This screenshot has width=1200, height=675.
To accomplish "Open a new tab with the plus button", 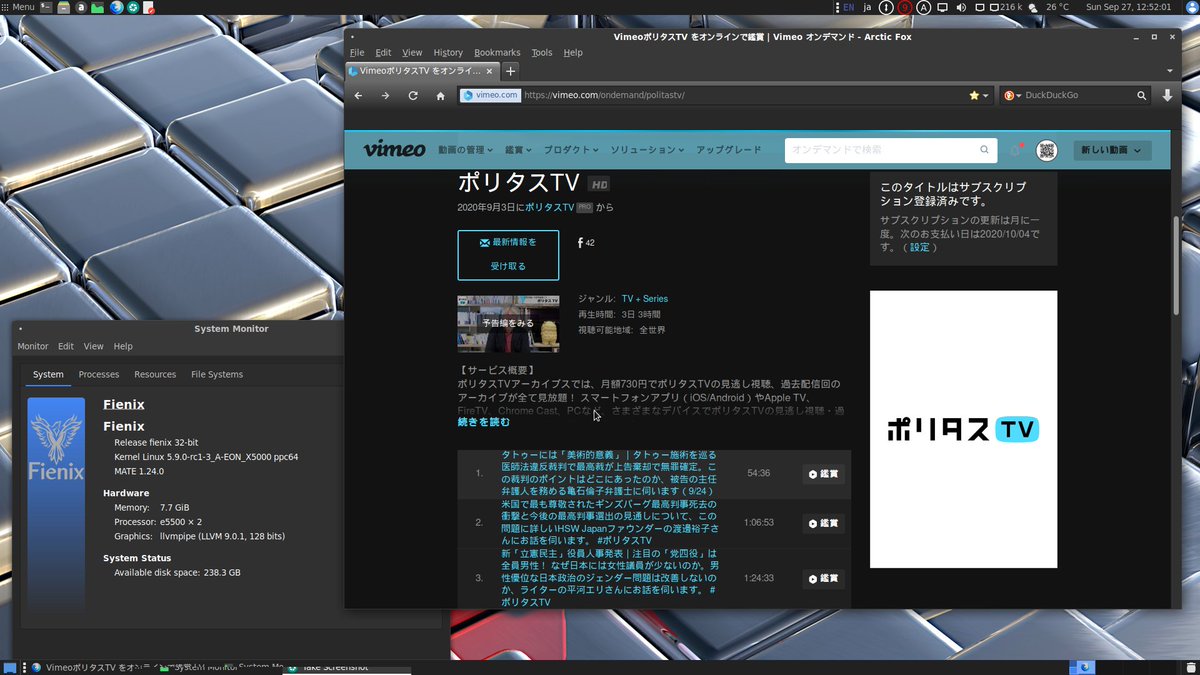I will pyautogui.click(x=510, y=71).
